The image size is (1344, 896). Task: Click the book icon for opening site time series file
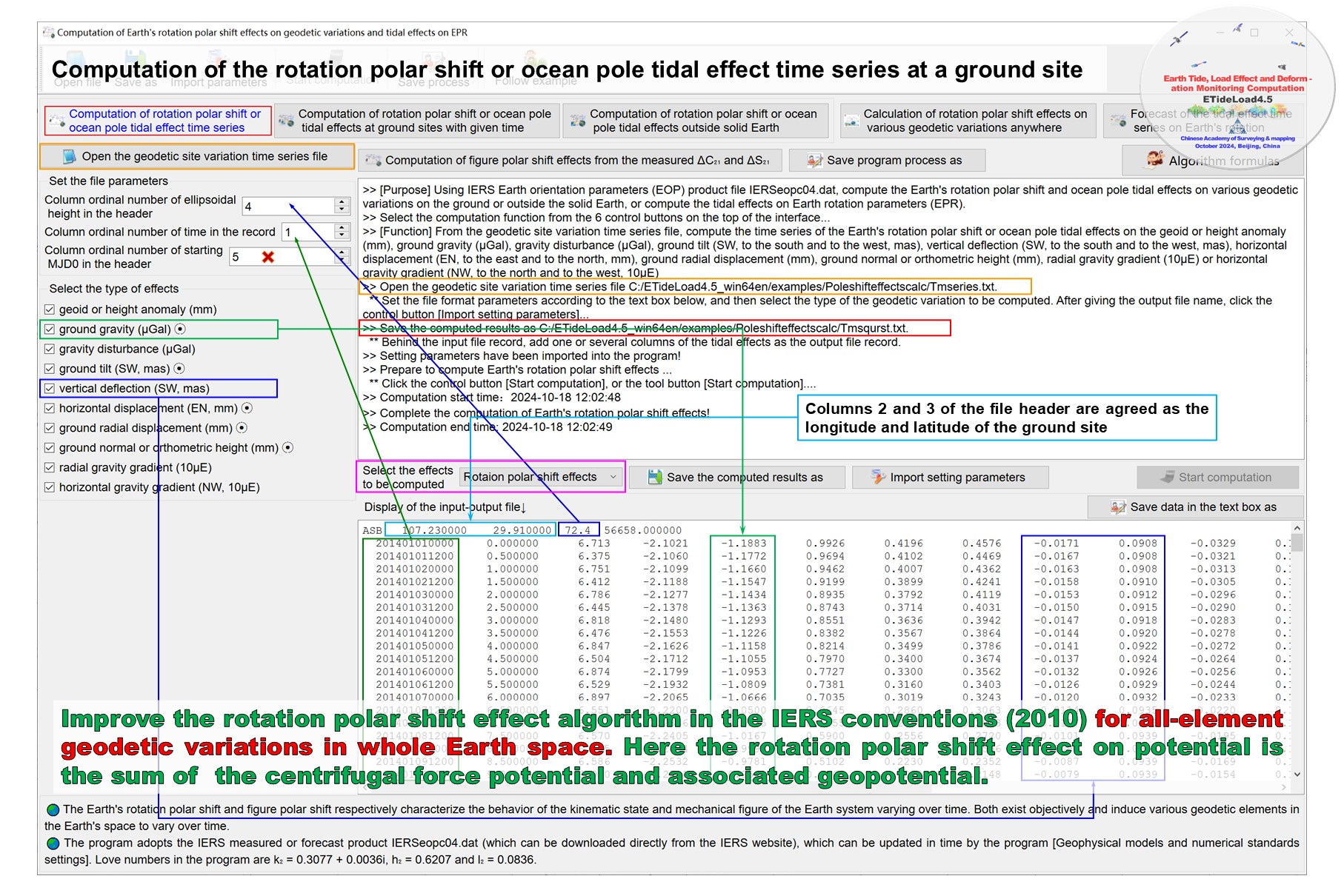(x=70, y=157)
